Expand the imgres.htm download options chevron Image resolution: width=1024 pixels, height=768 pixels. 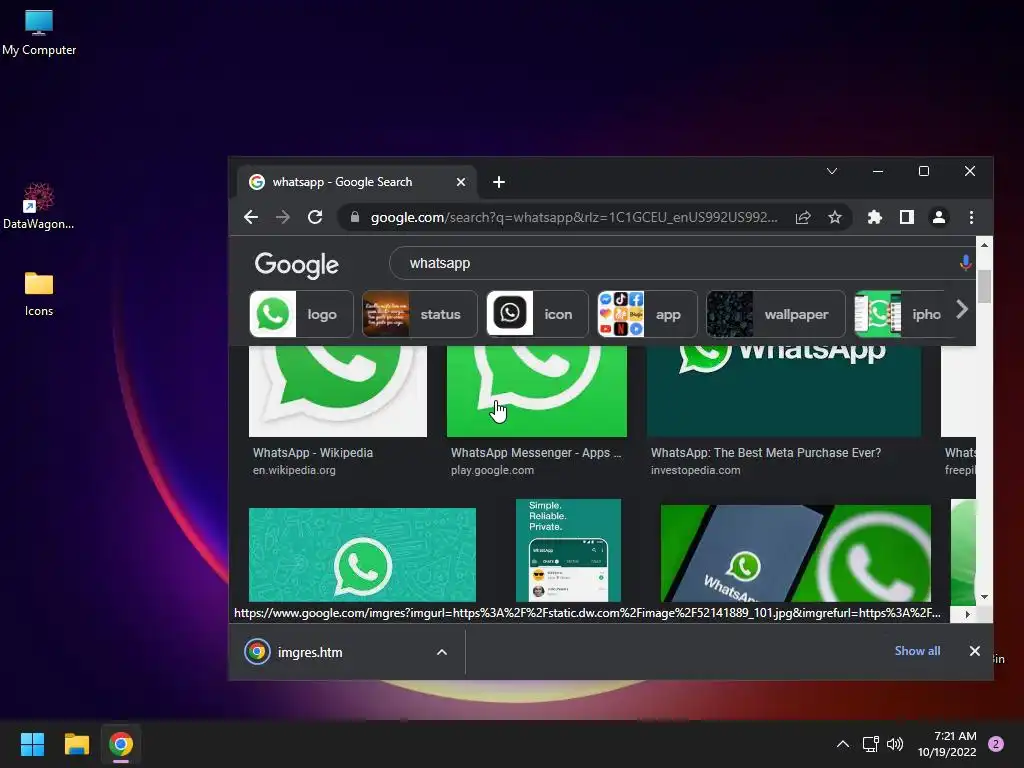pyautogui.click(x=442, y=652)
